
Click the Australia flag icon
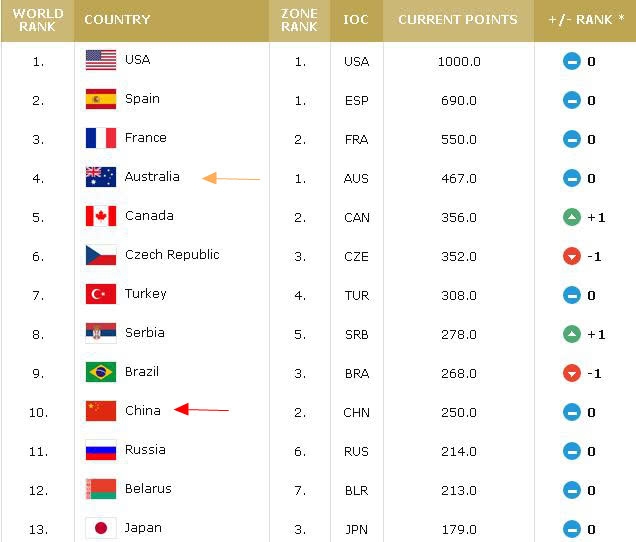[x=101, y=177]
